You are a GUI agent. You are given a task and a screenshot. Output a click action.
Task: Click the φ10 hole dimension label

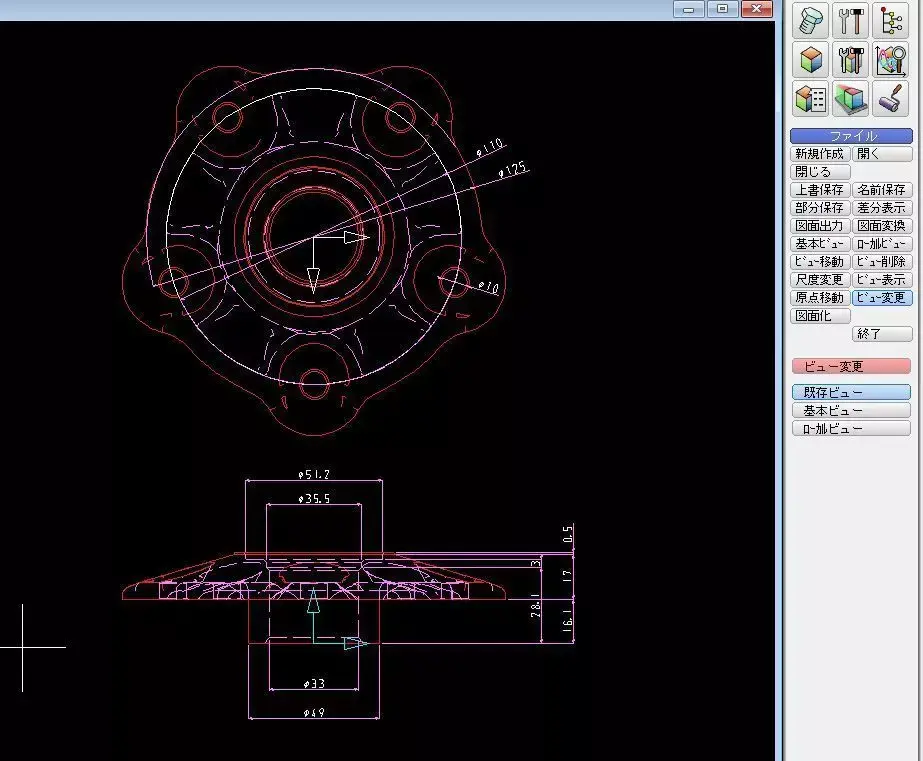pyautogui.click(x=488, y=288)
